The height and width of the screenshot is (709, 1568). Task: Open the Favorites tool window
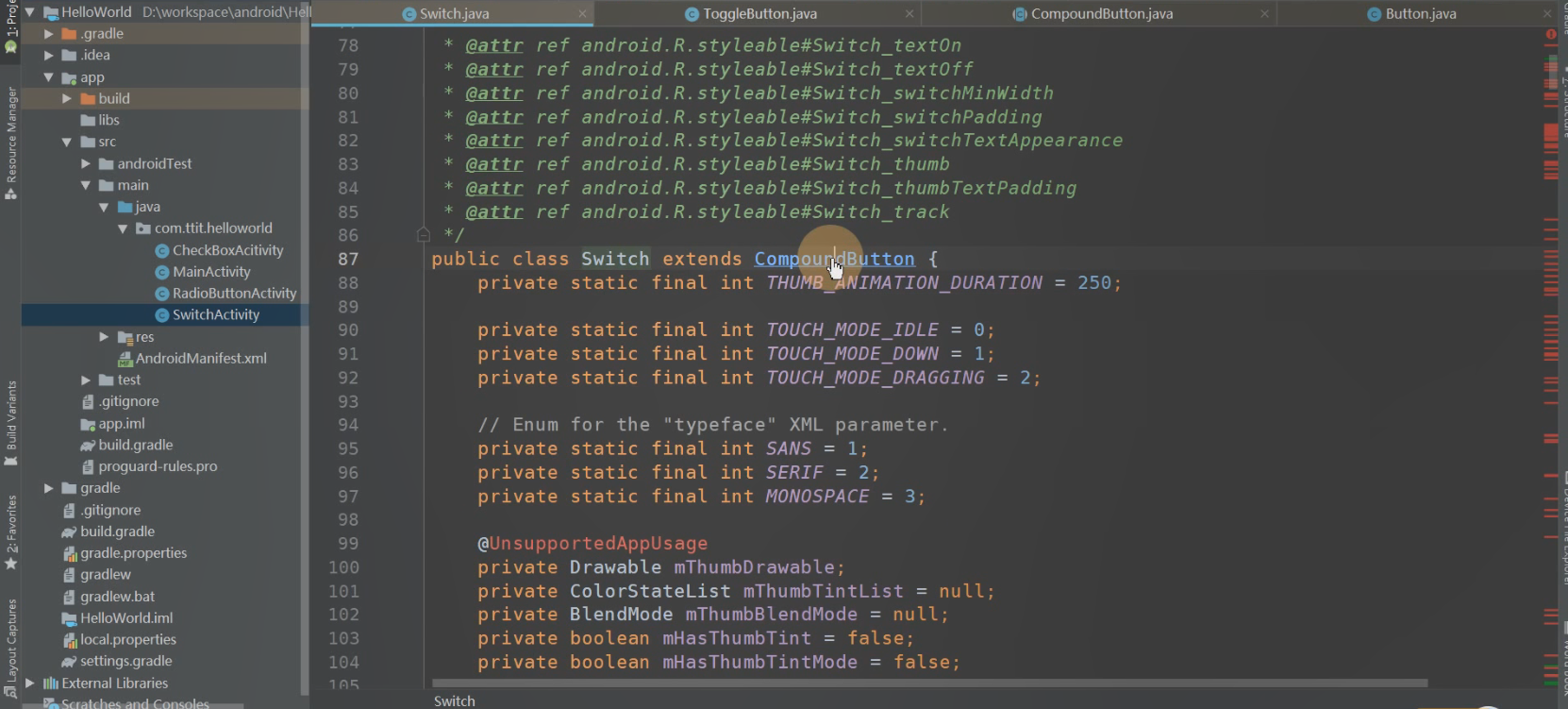11,533
